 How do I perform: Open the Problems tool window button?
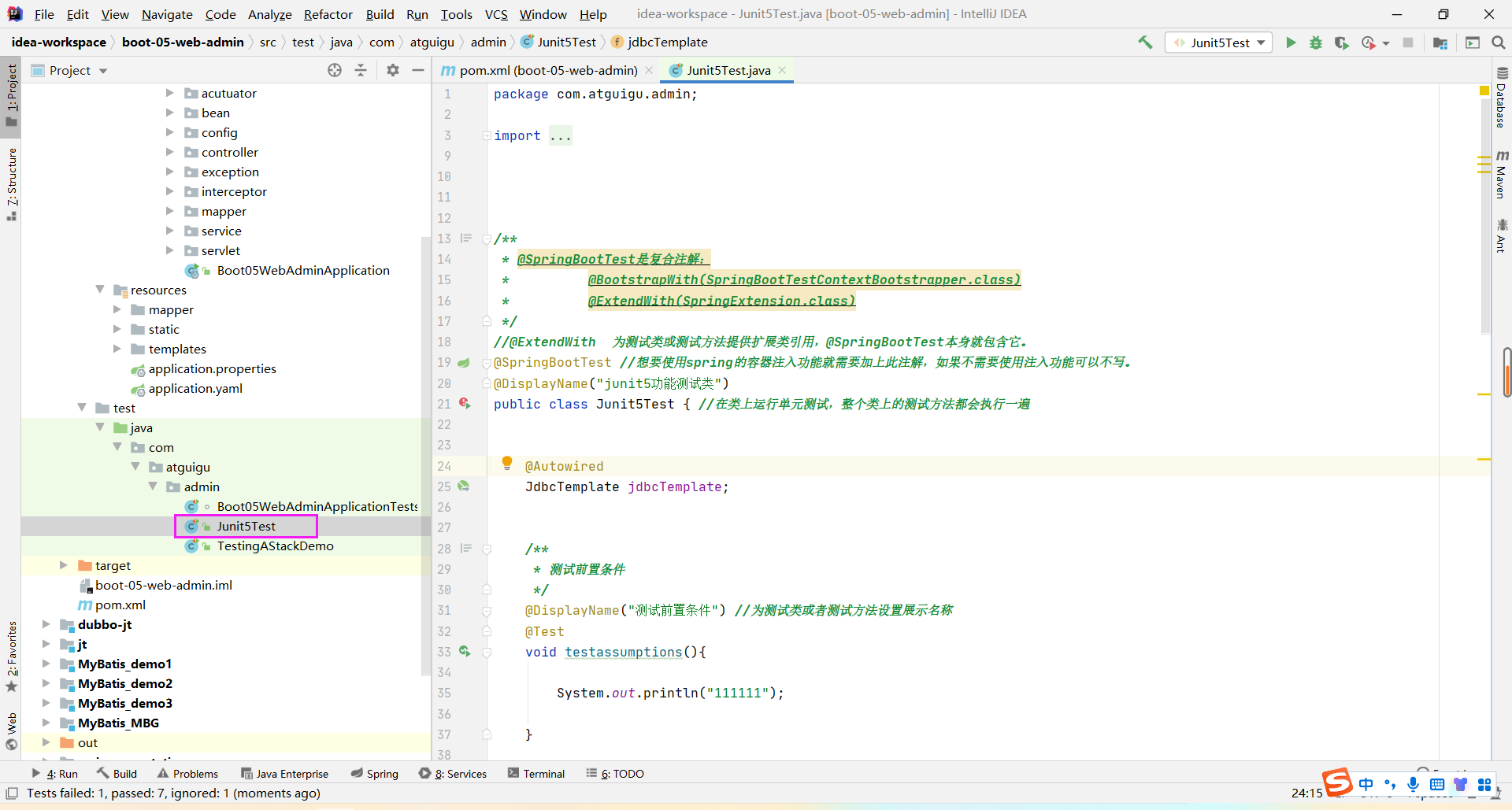(187, 774)
